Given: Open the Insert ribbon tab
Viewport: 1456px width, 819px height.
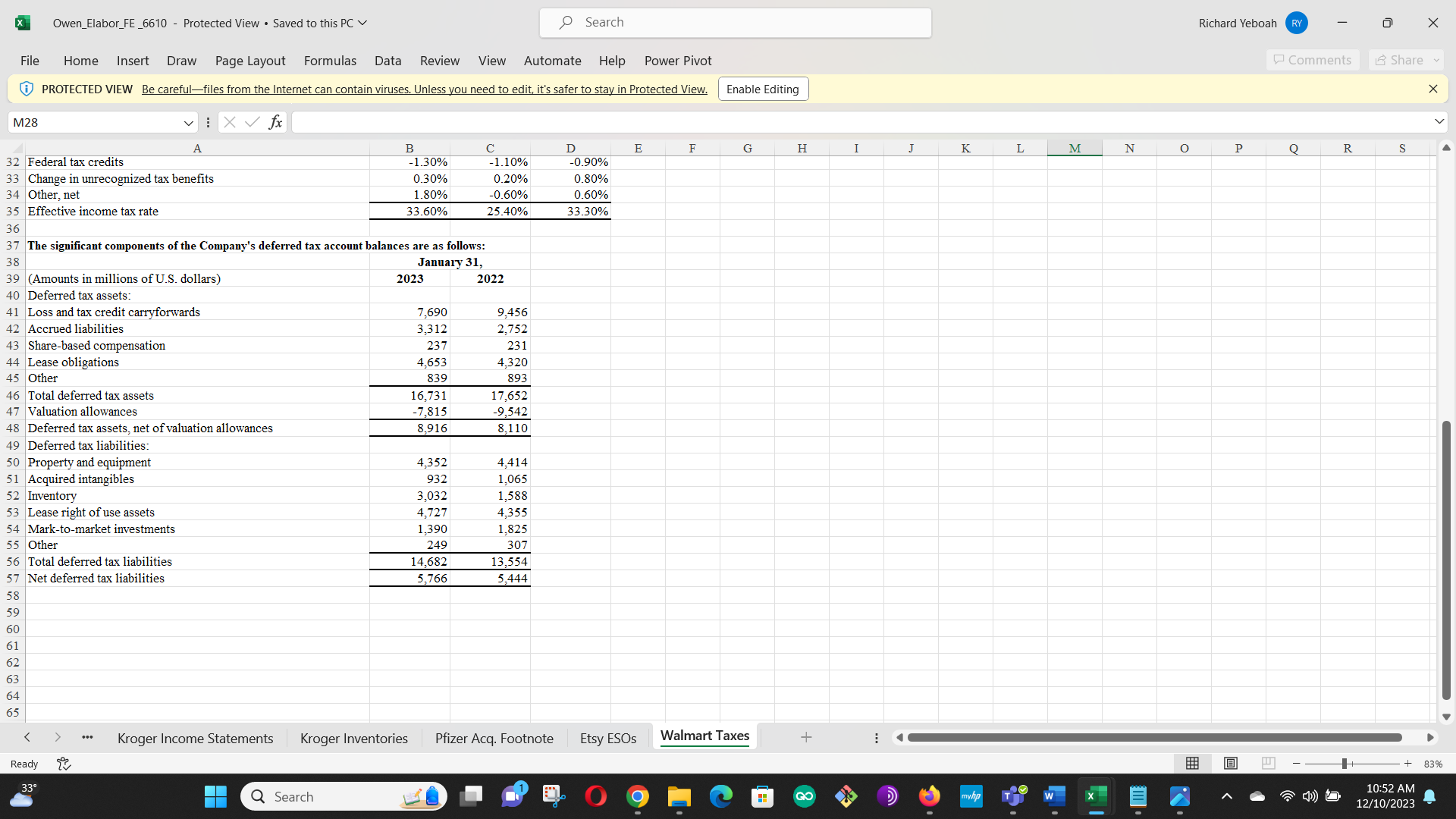Looking at the screenshot, I should click(133, 61).
